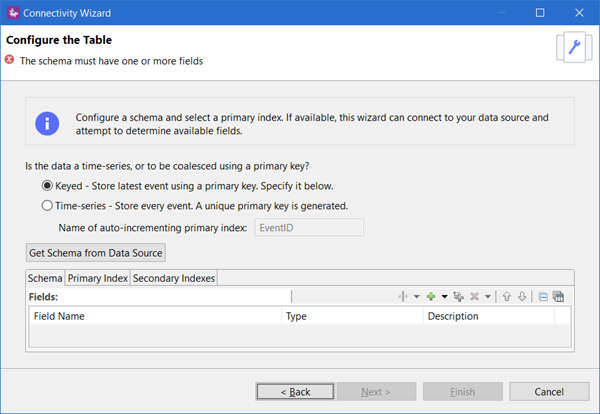The height and width of the screenshot is (414, 600).
Task: Click the red X remove field icon
Action: pos(475,297)
